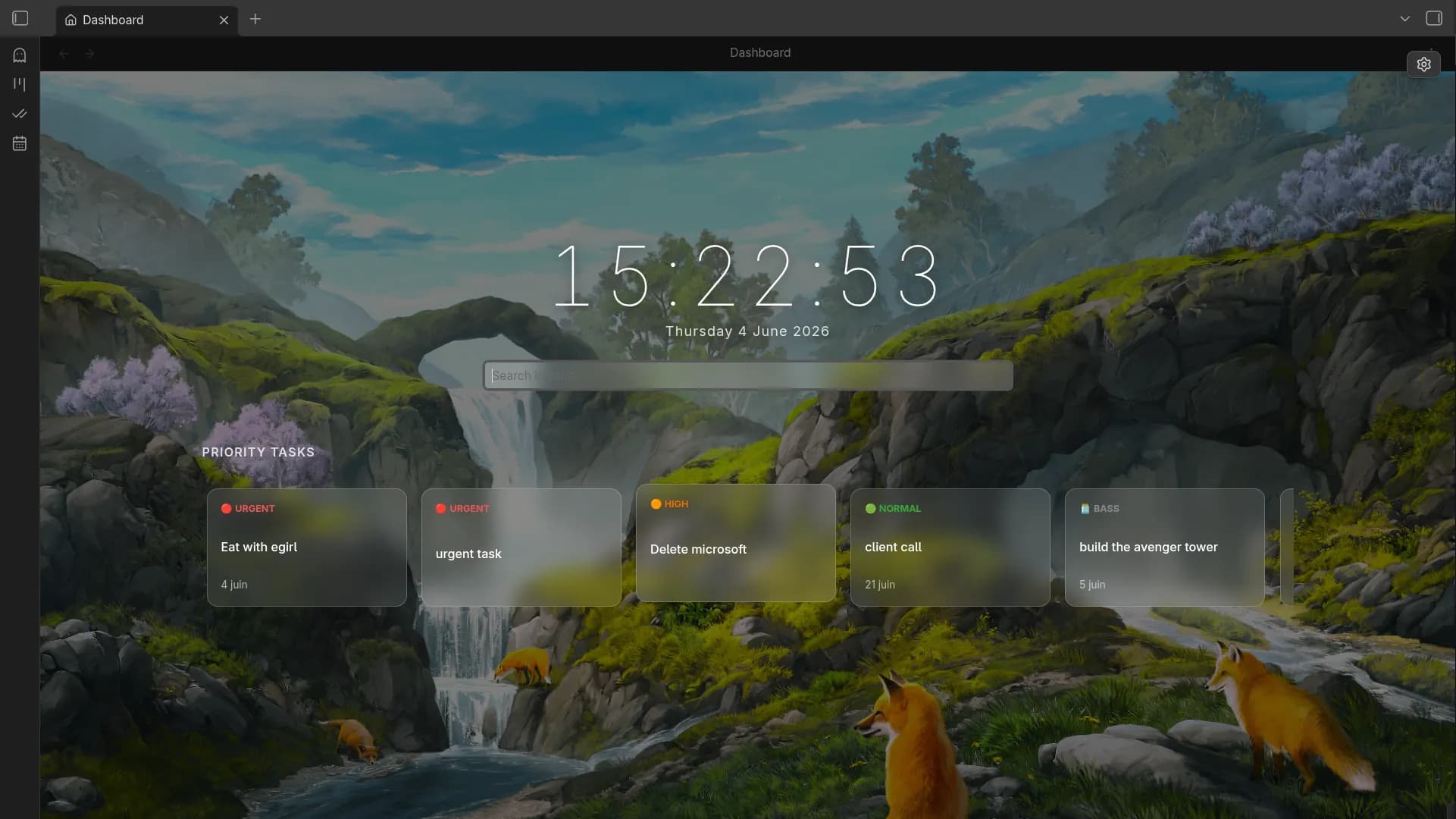The width and height of the screenshot is (1456, 819).
Task: Click the "Dashboard" title in header bar
Action: point(760,52)
